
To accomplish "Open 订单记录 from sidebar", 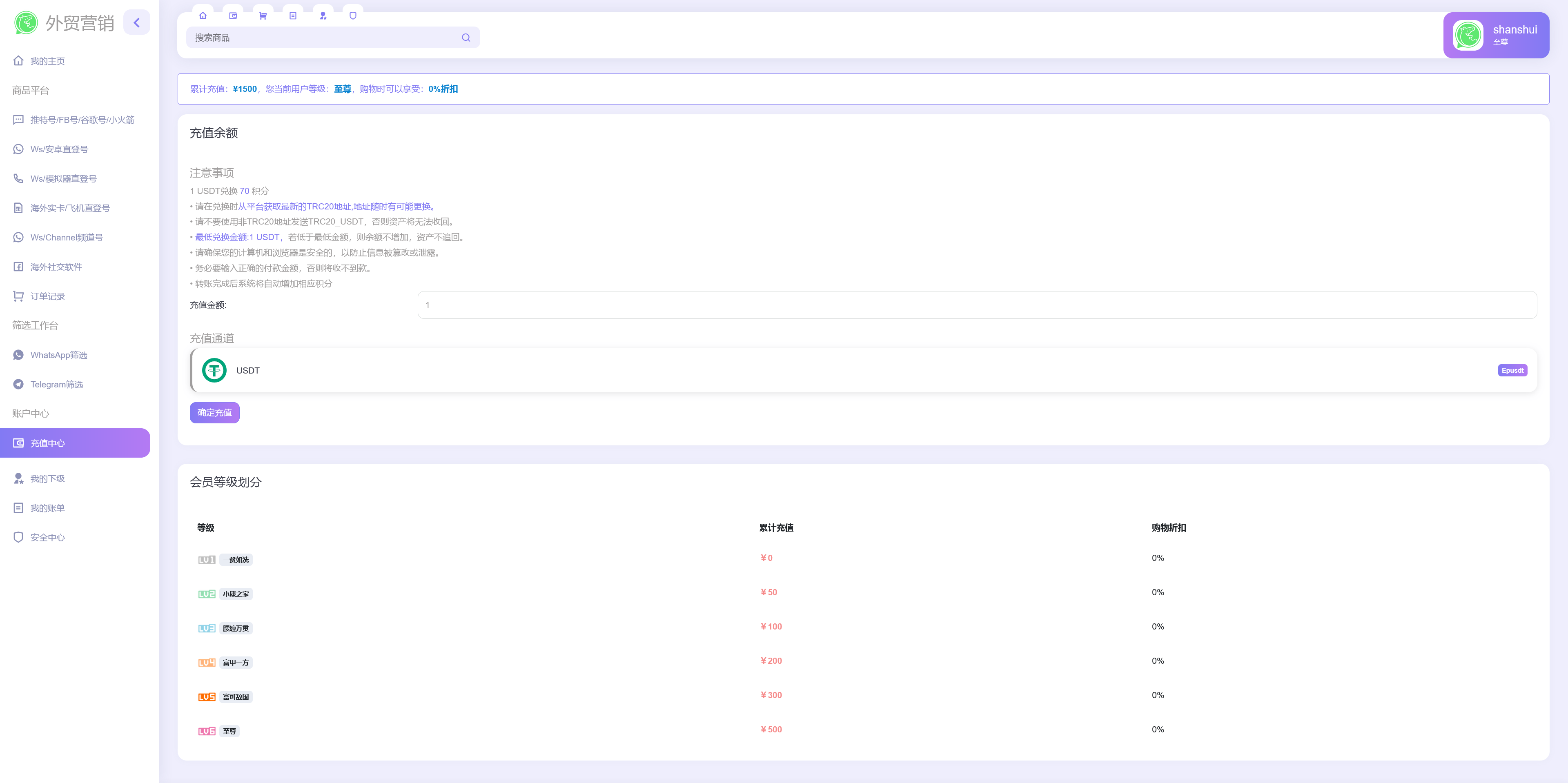I will (47, 296).
